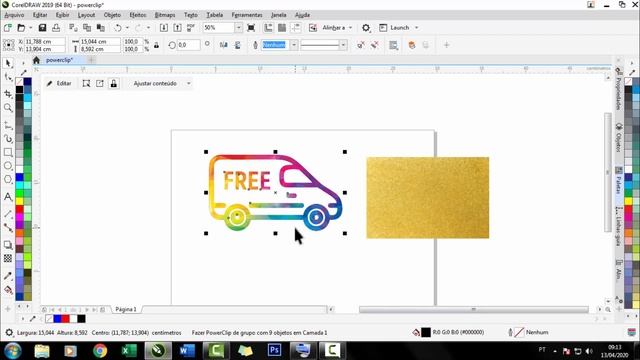This screenshot has height=360, width=640.
Task: Select the Connector tool
Action: click(8, 228)
